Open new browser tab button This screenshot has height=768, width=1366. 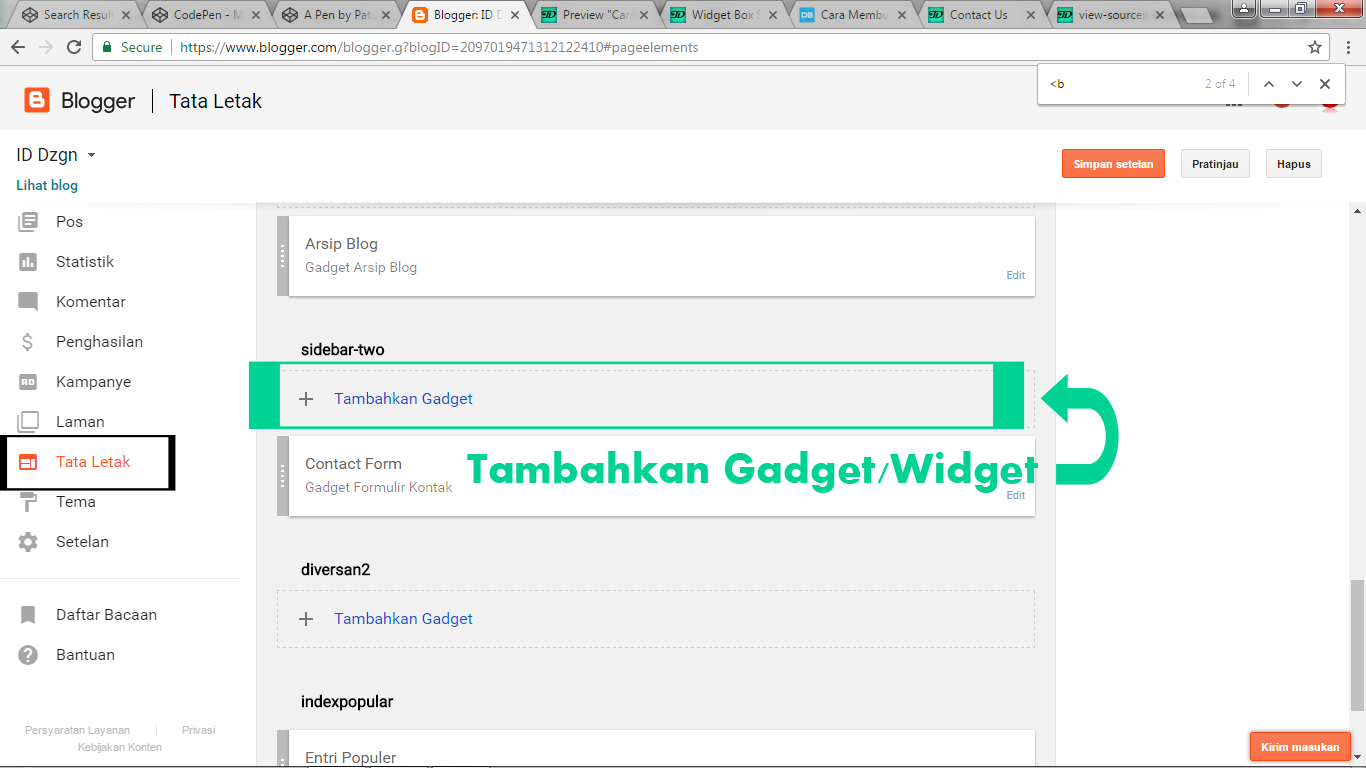[1197, 16]
